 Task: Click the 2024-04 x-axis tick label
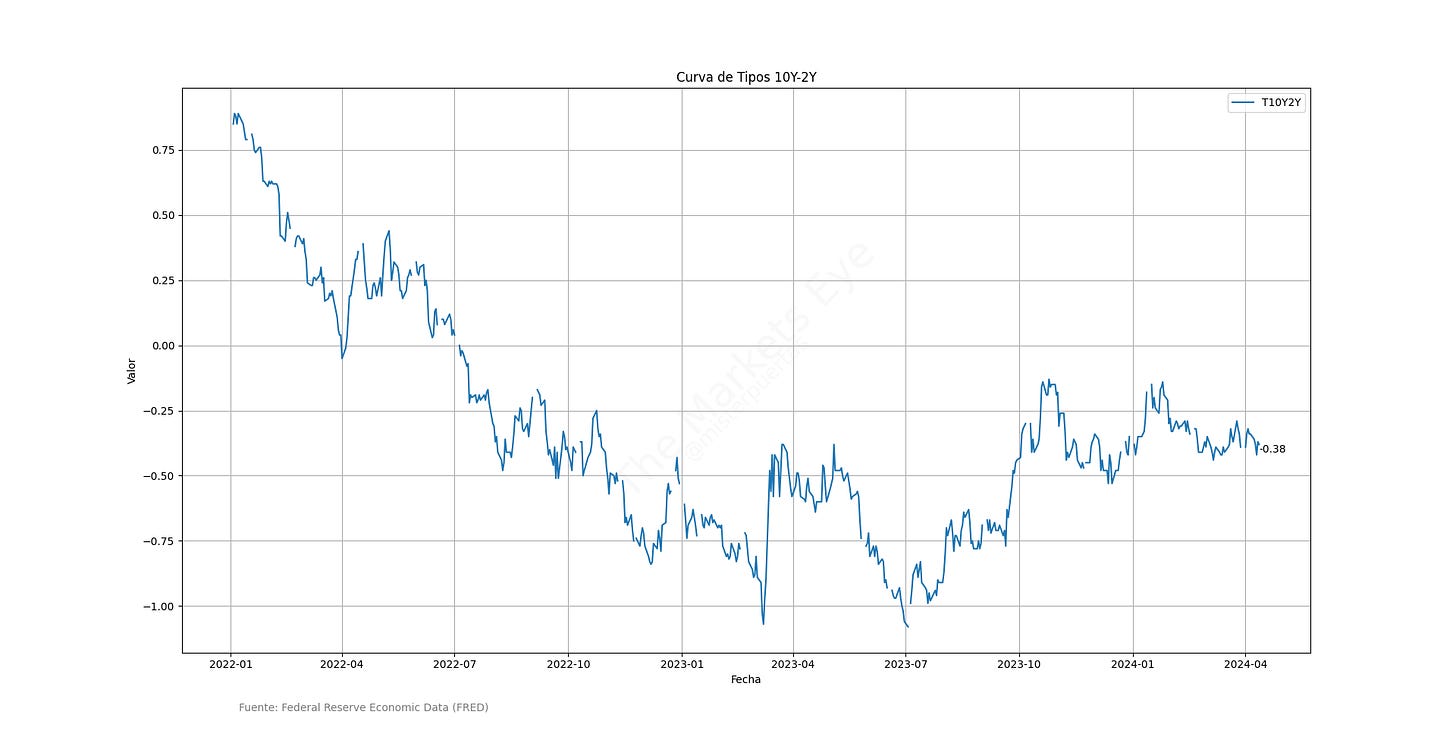coord(1245,664)
